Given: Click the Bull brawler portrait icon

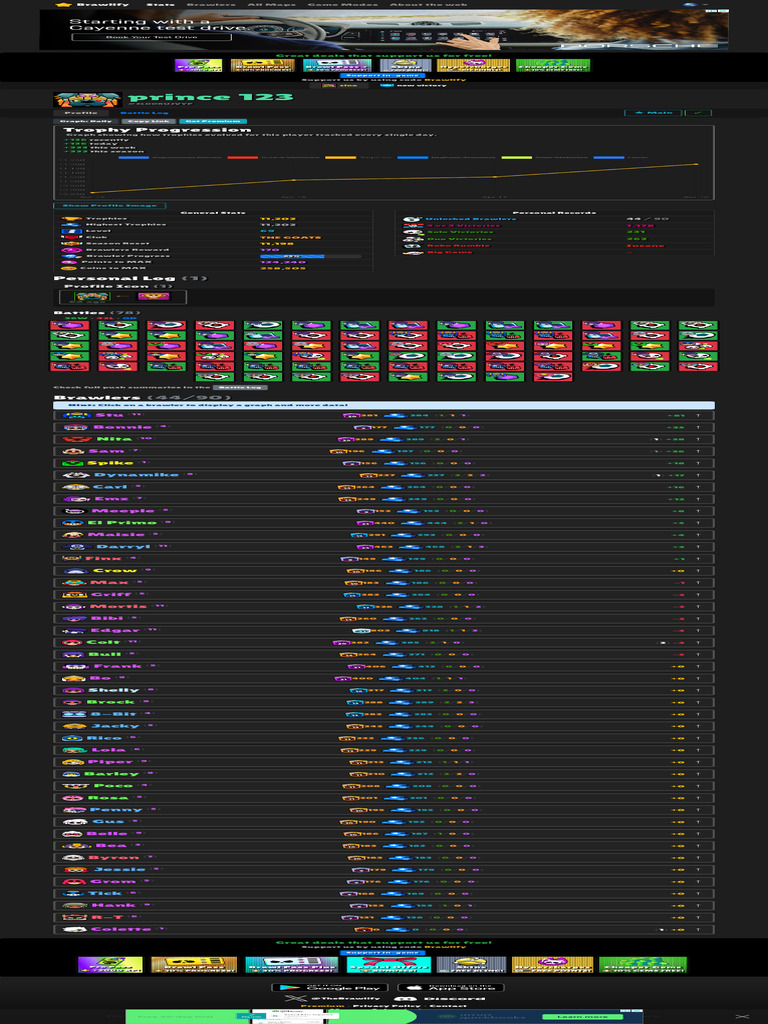Looking at the screenshot, I should 72,654.
